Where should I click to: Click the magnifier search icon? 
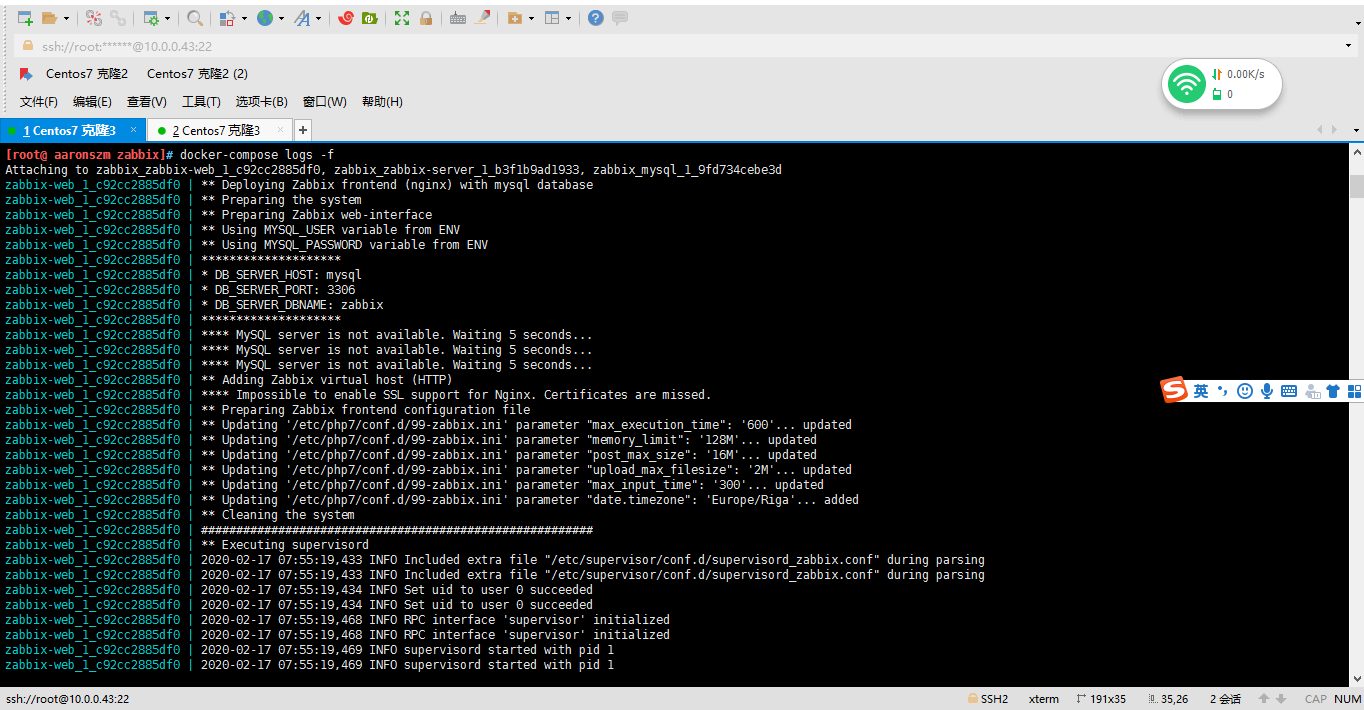point(195,18)
